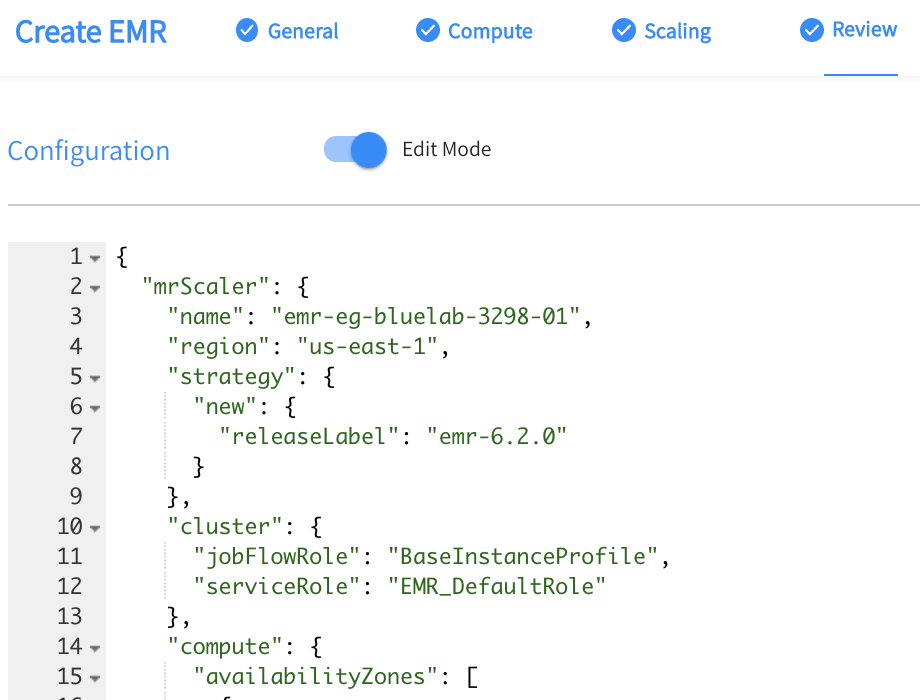Fold the availabilityZones array at line 15
This screenshot has height=700, width=920.
[x=95, y=678]
